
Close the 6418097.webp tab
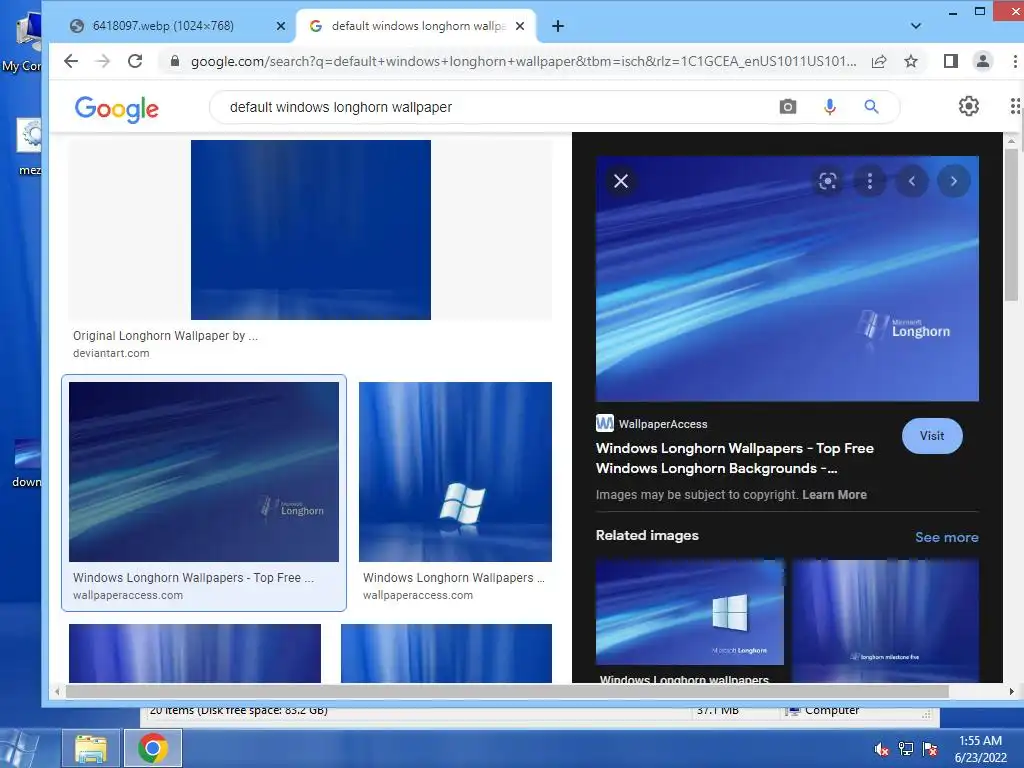[281, 26]
